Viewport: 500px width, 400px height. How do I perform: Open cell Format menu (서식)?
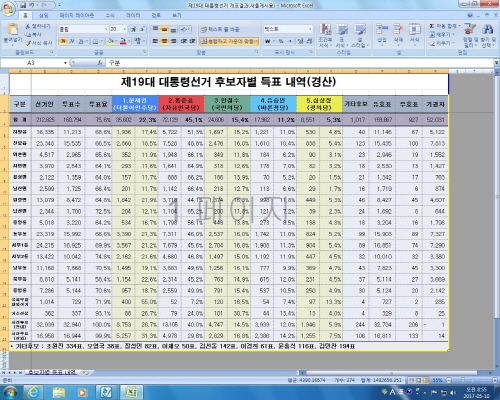tap(415, 34)
